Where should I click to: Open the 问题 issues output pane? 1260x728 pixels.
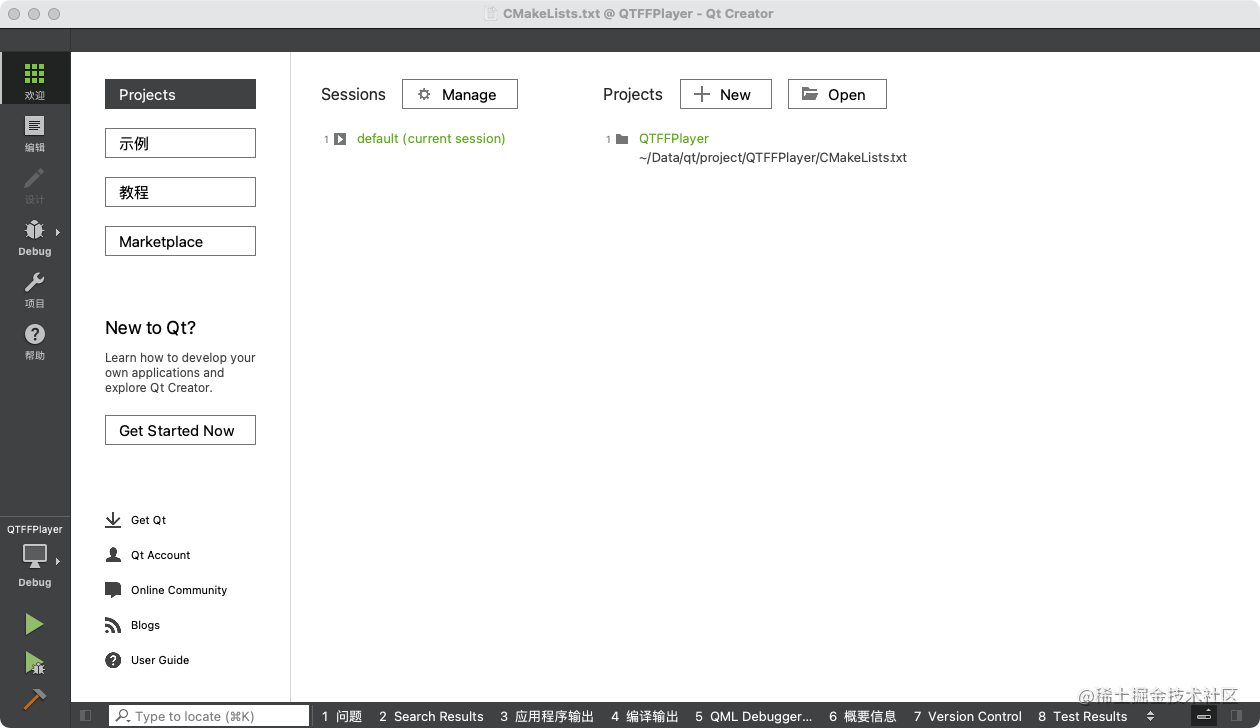pos(342,716)
